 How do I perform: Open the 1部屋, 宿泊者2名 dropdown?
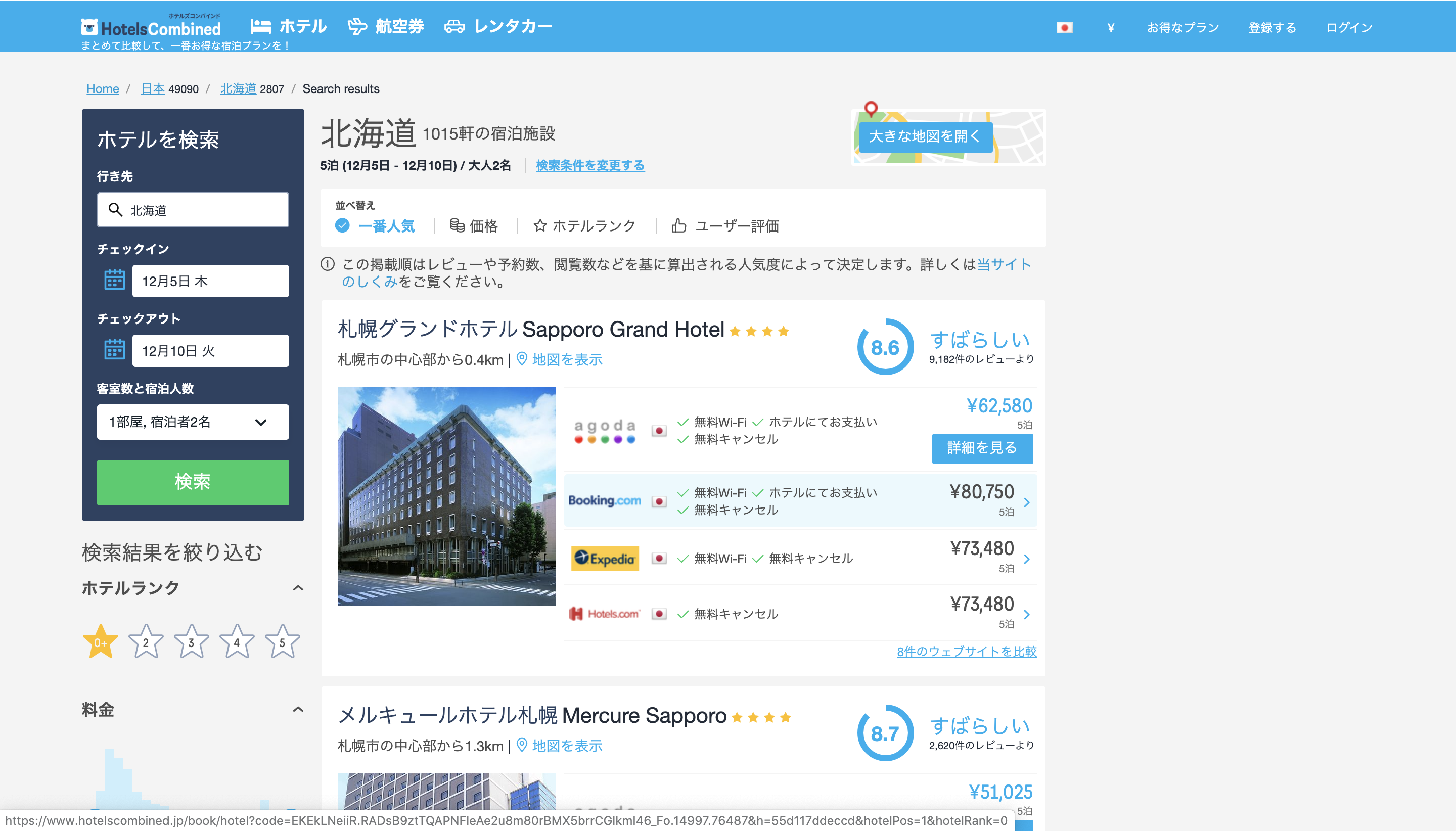point(192,422)
